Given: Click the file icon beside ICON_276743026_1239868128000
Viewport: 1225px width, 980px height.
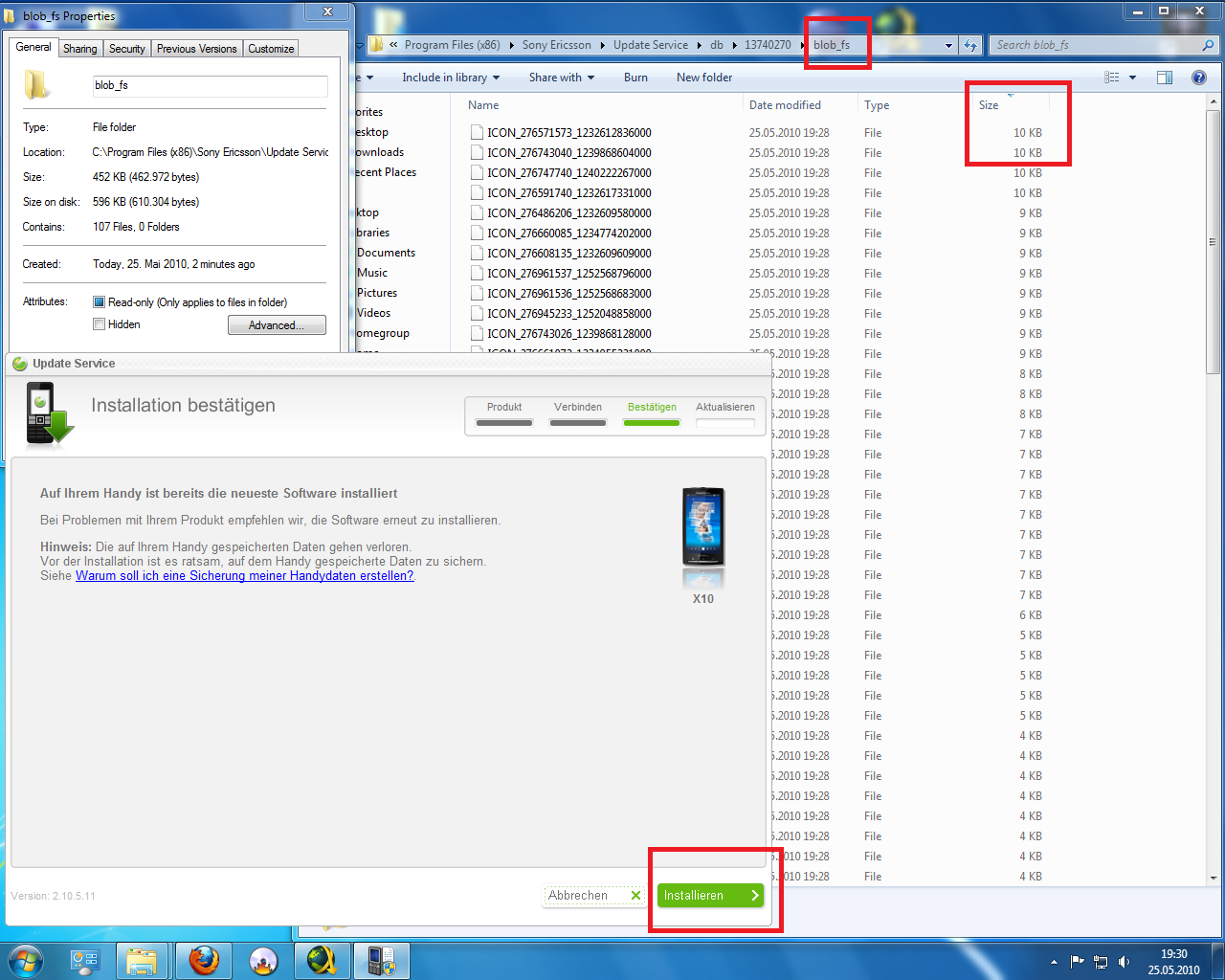Looking at the screenshot, I should tap(477, 334).
